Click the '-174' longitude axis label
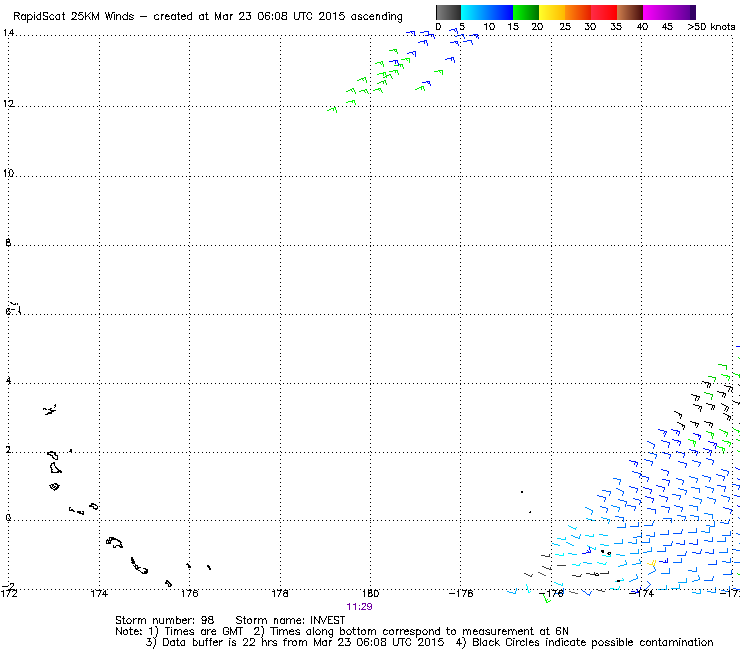The height and width of the screenshot is (650, 740). point(641,593)
